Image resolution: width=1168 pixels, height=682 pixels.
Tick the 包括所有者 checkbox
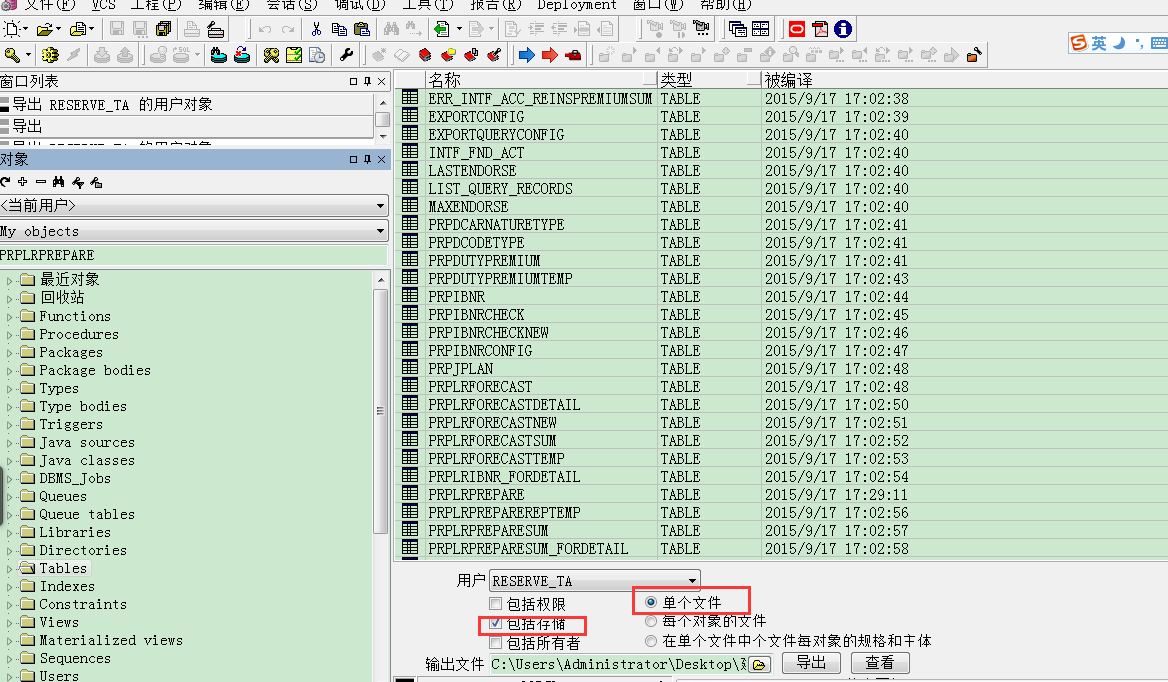pos(495,643)
